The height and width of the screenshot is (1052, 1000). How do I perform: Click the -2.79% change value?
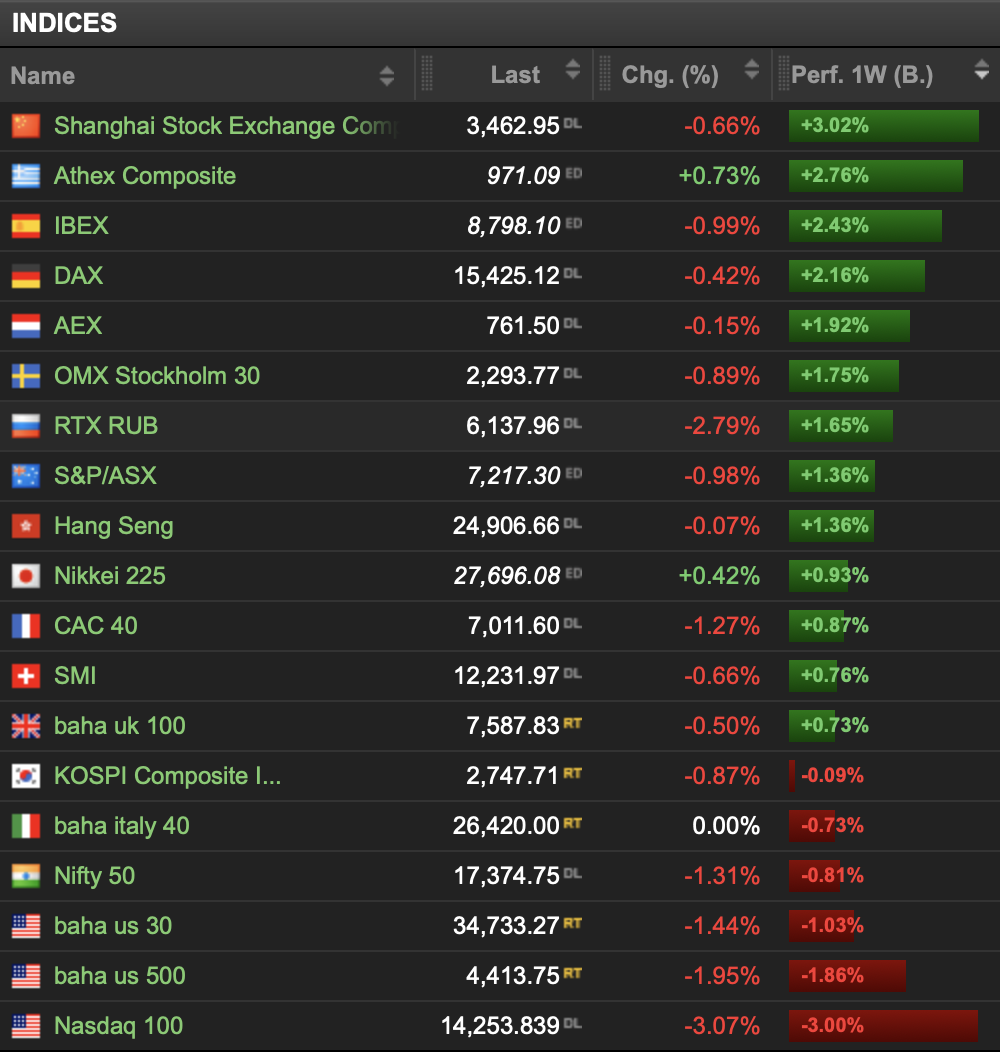click(722, 425)
